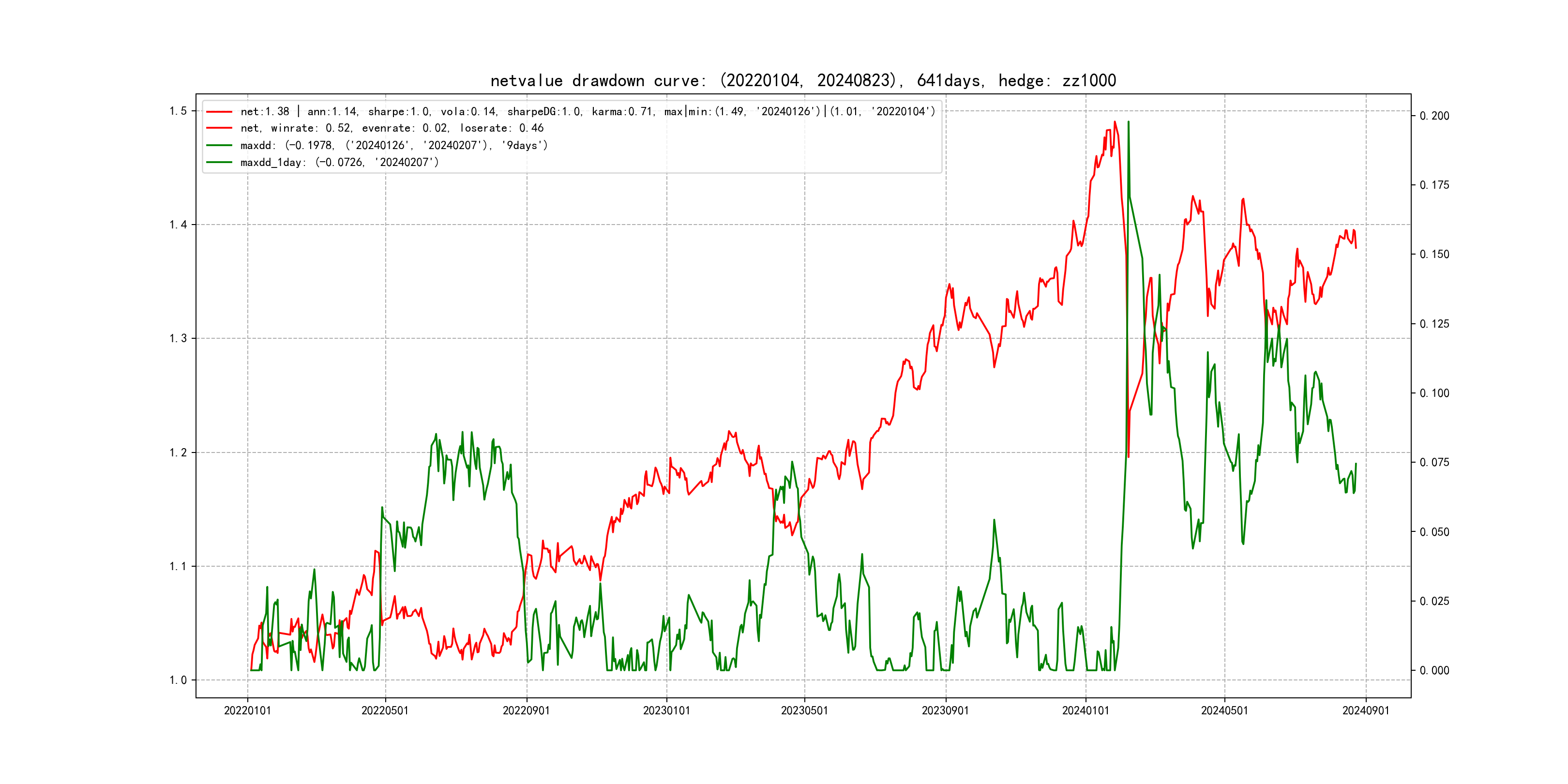The height and width of the screenshot is (784, 1568).
Task: Click the 0.200 right y-axis tick label
Action: (1434, 116)
